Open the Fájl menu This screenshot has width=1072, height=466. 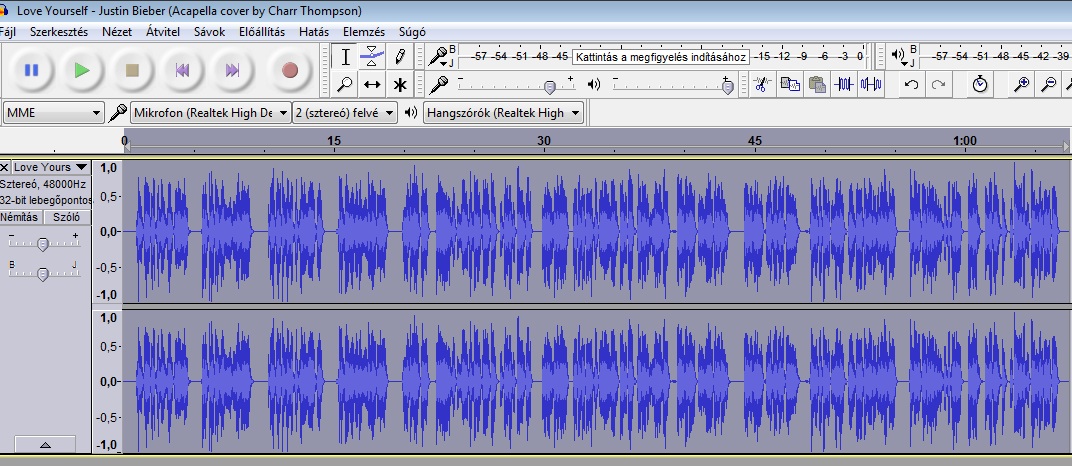[x=8, y=31]
